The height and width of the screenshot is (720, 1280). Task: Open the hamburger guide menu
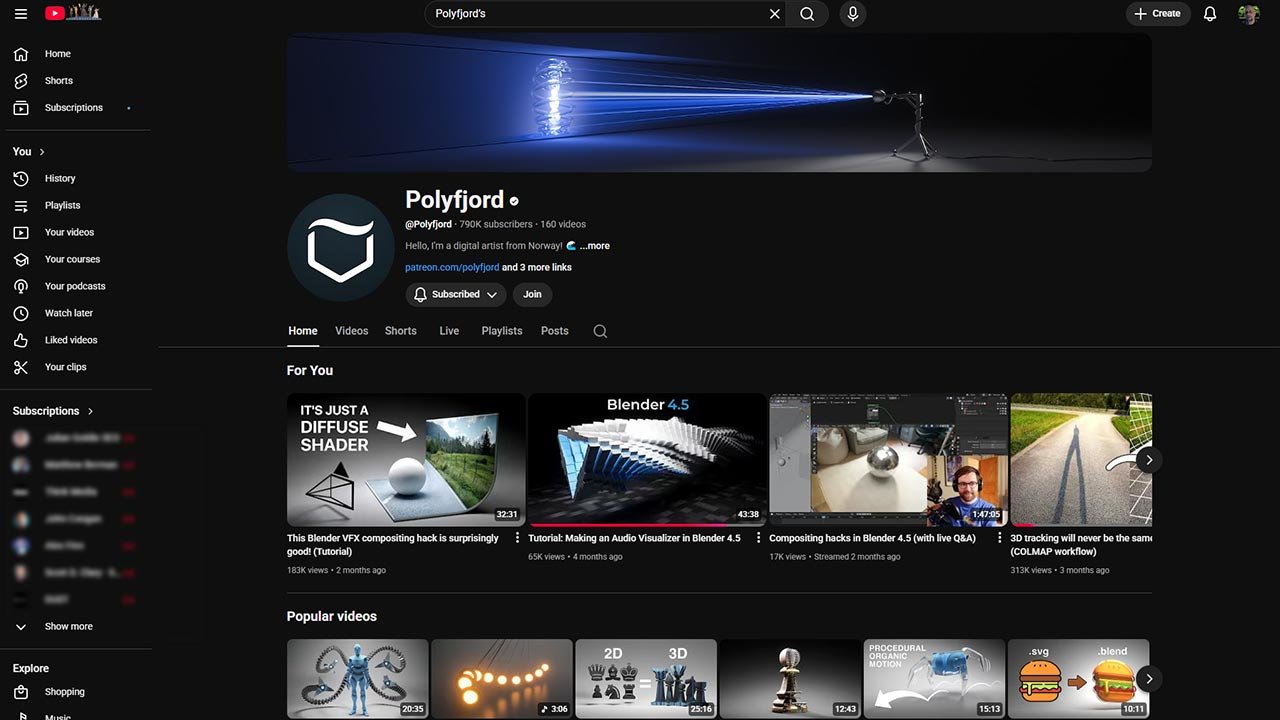pyautogui.click(x=21, y=14)
